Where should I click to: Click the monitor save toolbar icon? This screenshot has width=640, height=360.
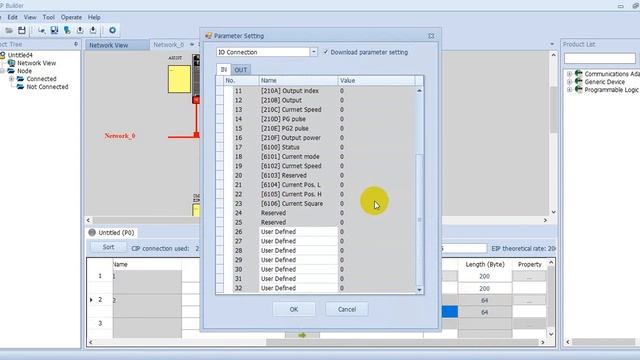(54, 30)
